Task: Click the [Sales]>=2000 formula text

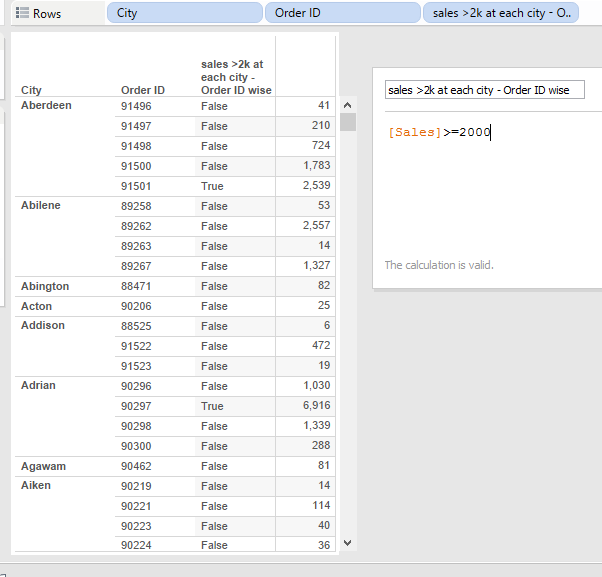Action: [440, 132]
